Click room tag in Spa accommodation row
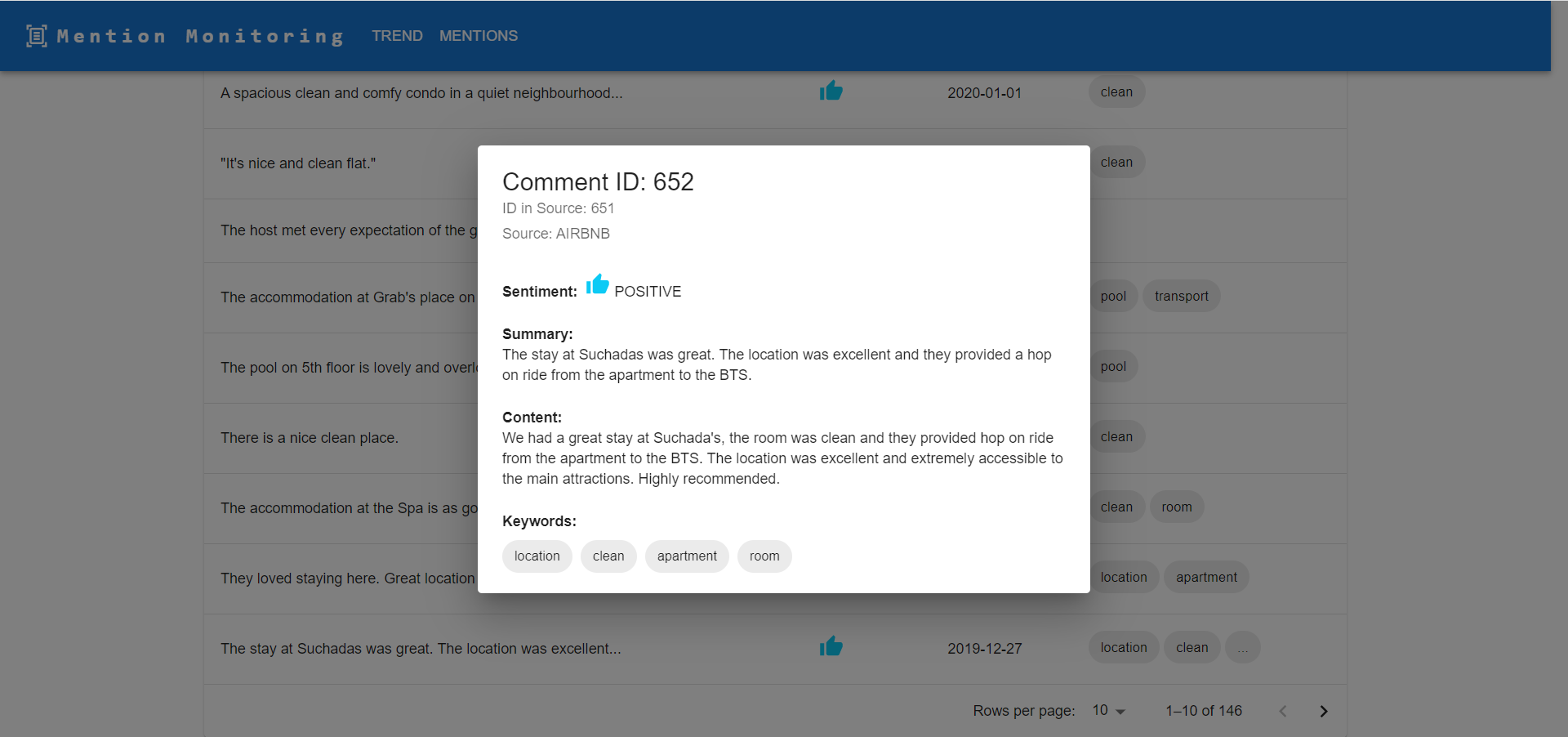Screen dimensions: 1568x737 [x=1177, y=507]
